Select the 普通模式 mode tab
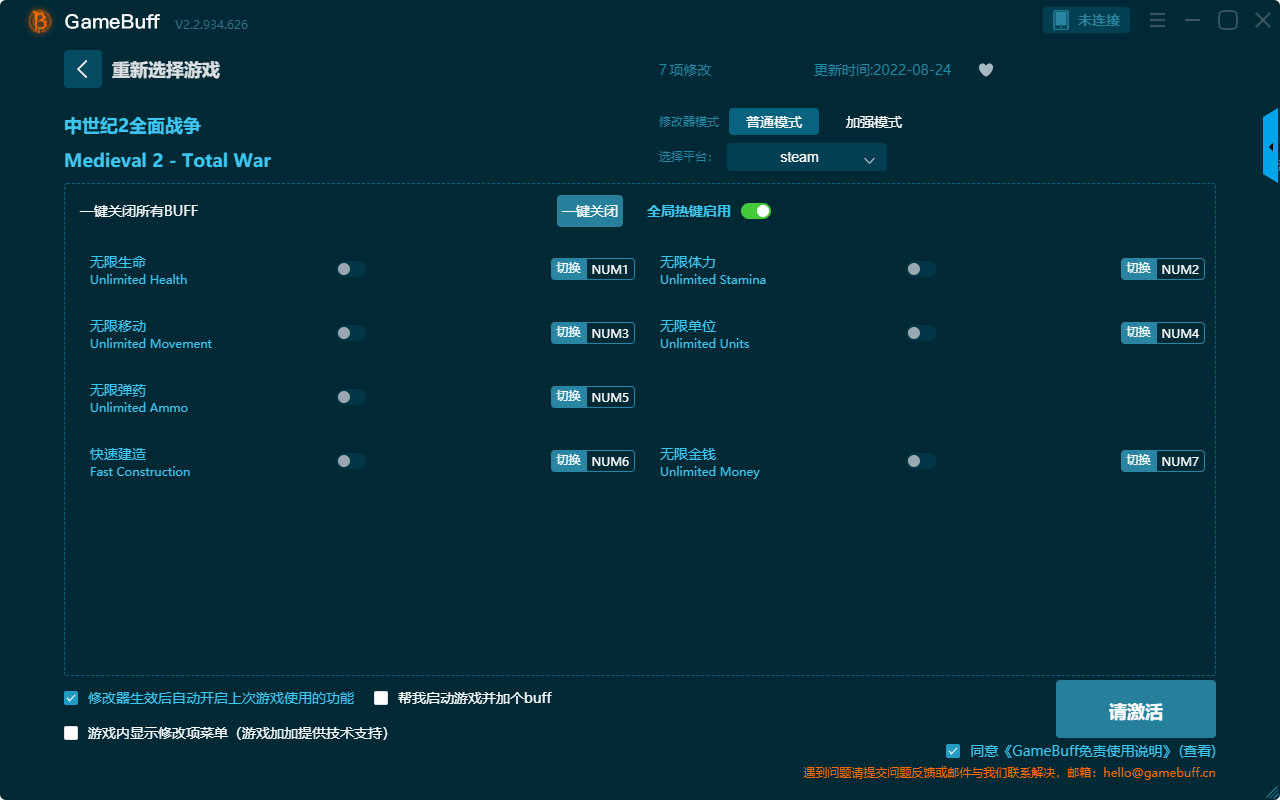The image size is (1280, 800). (x=774, y=122)
